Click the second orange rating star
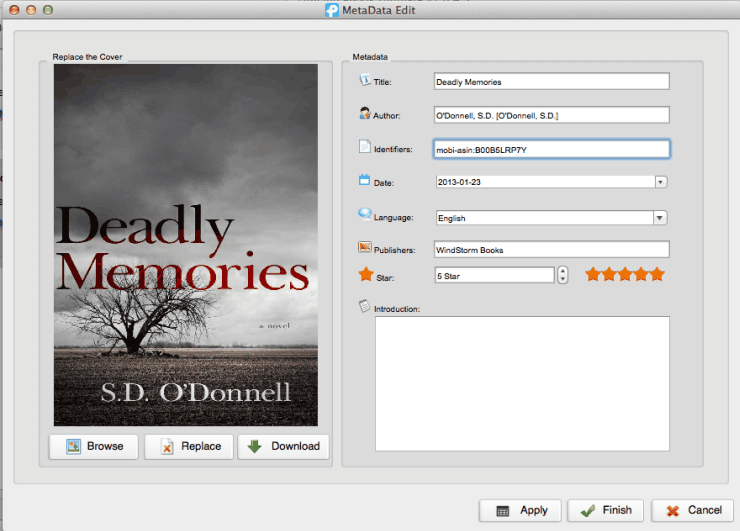This screenshot has height=531, width=740. coord(609,274)
